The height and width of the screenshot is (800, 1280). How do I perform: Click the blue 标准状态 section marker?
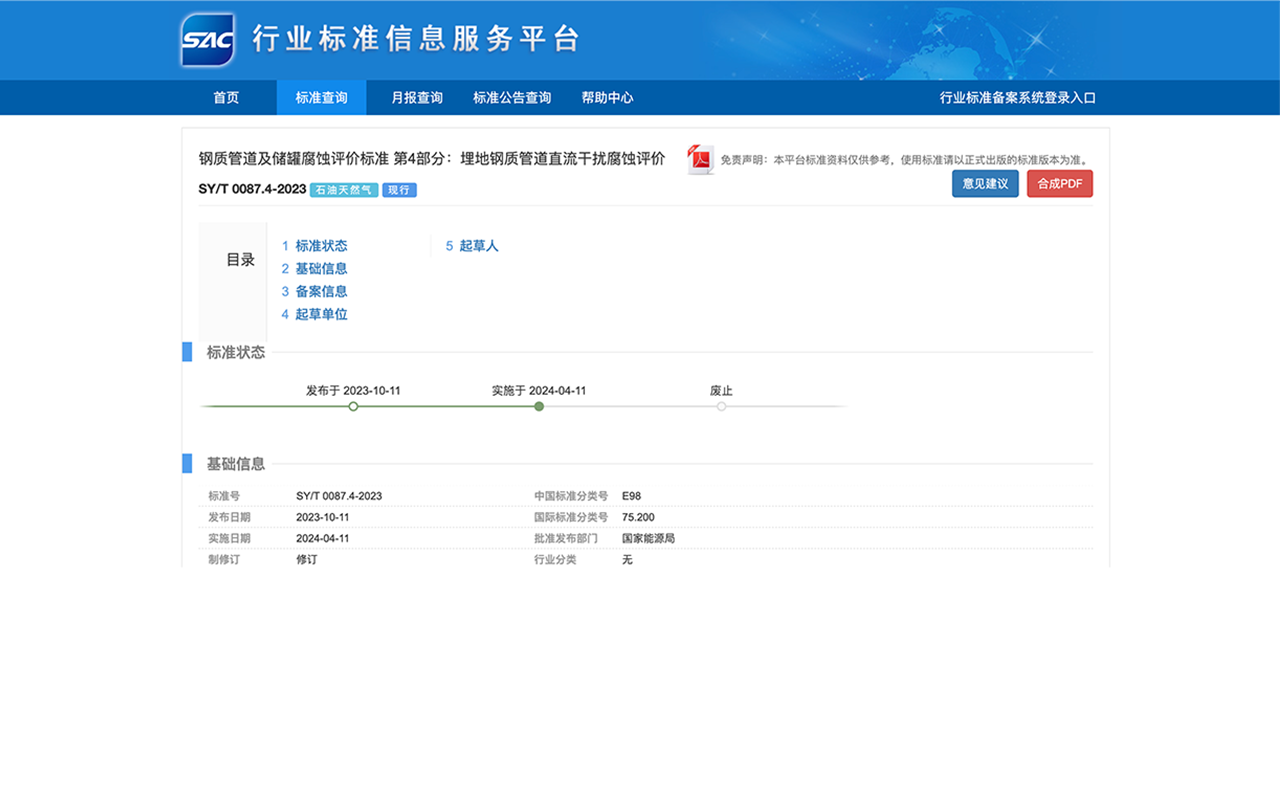pos(186,351)
